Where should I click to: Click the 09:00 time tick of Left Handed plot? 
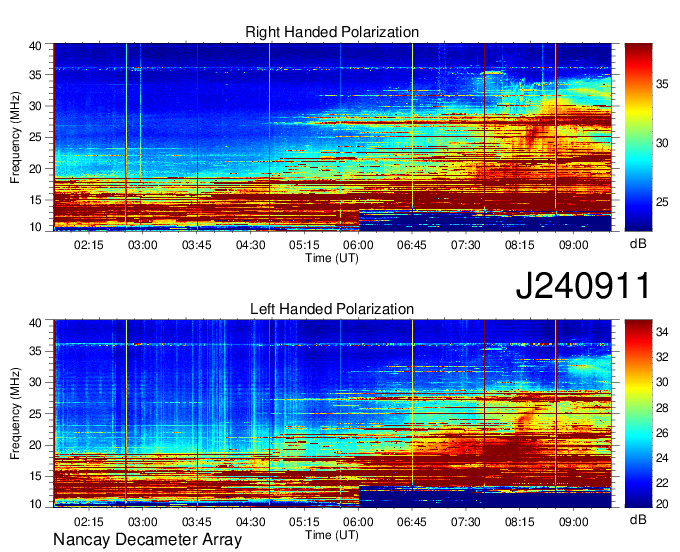[x=573, y=521]
